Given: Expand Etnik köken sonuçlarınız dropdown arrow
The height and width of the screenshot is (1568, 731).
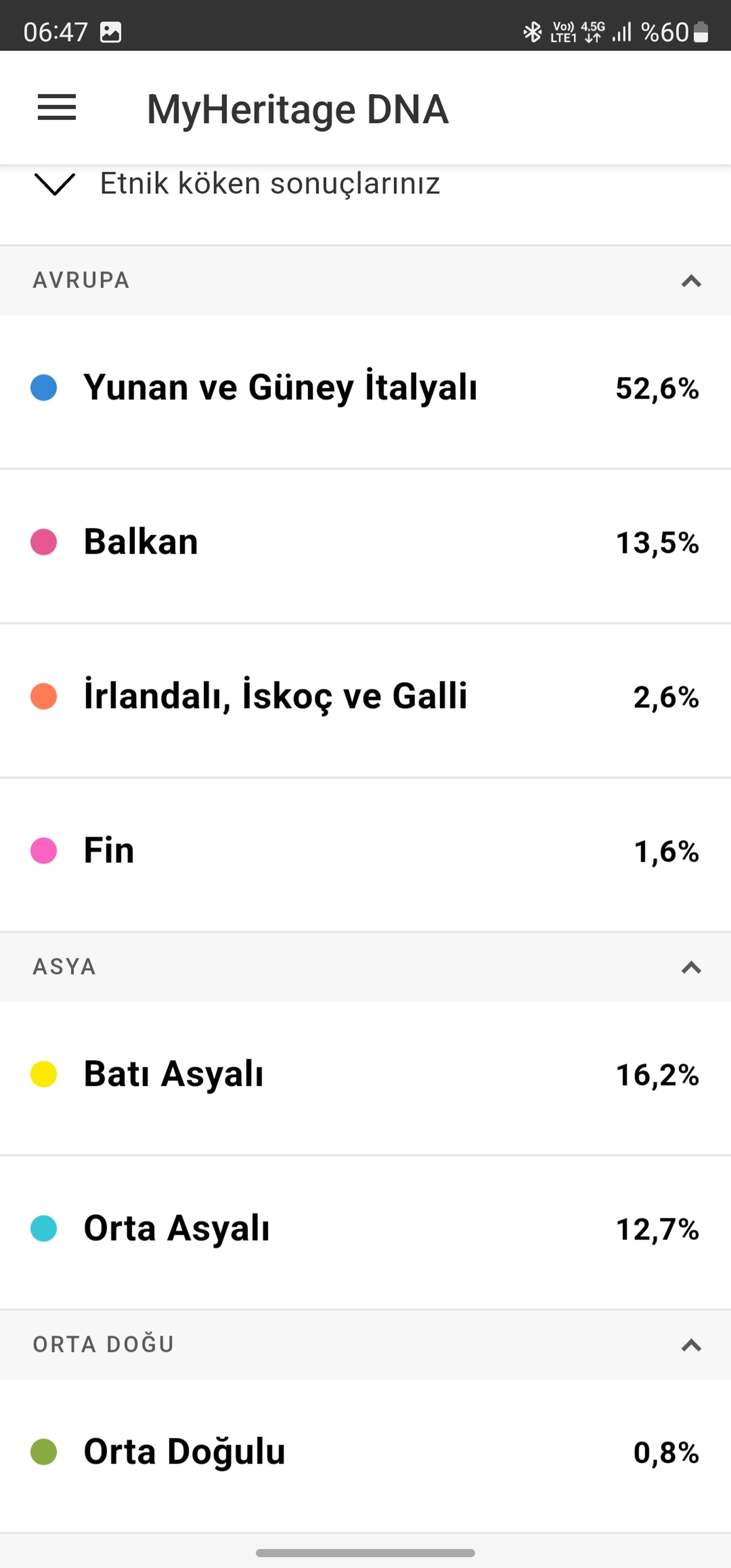Looking at the screenshot, I should click(55, 184).
